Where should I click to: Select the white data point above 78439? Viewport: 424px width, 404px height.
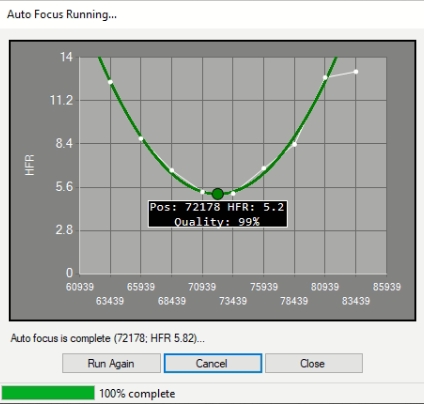point(295,144)
